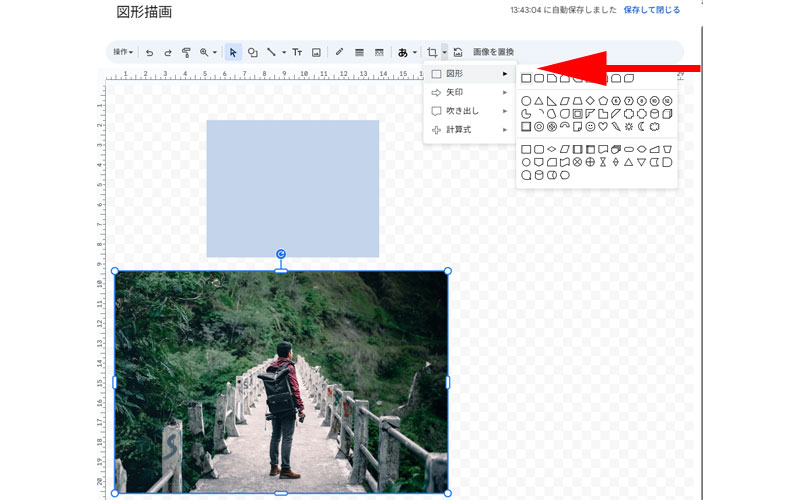The height and width of the screenshot is (500, 800).
Task: Select the folded corner note shape
Action: (x=577, y=126)
